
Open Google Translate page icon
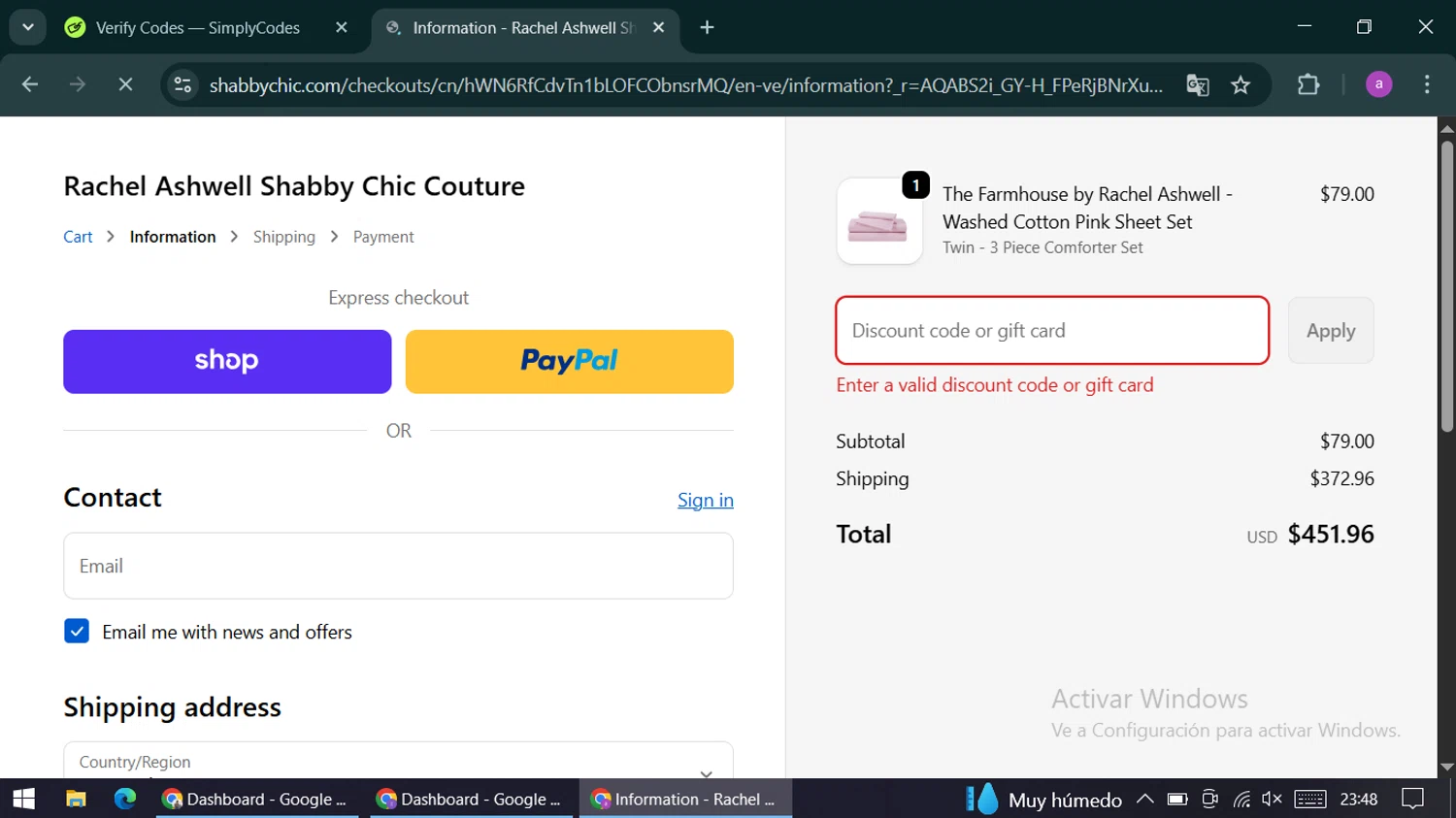tap(1198, 85)
